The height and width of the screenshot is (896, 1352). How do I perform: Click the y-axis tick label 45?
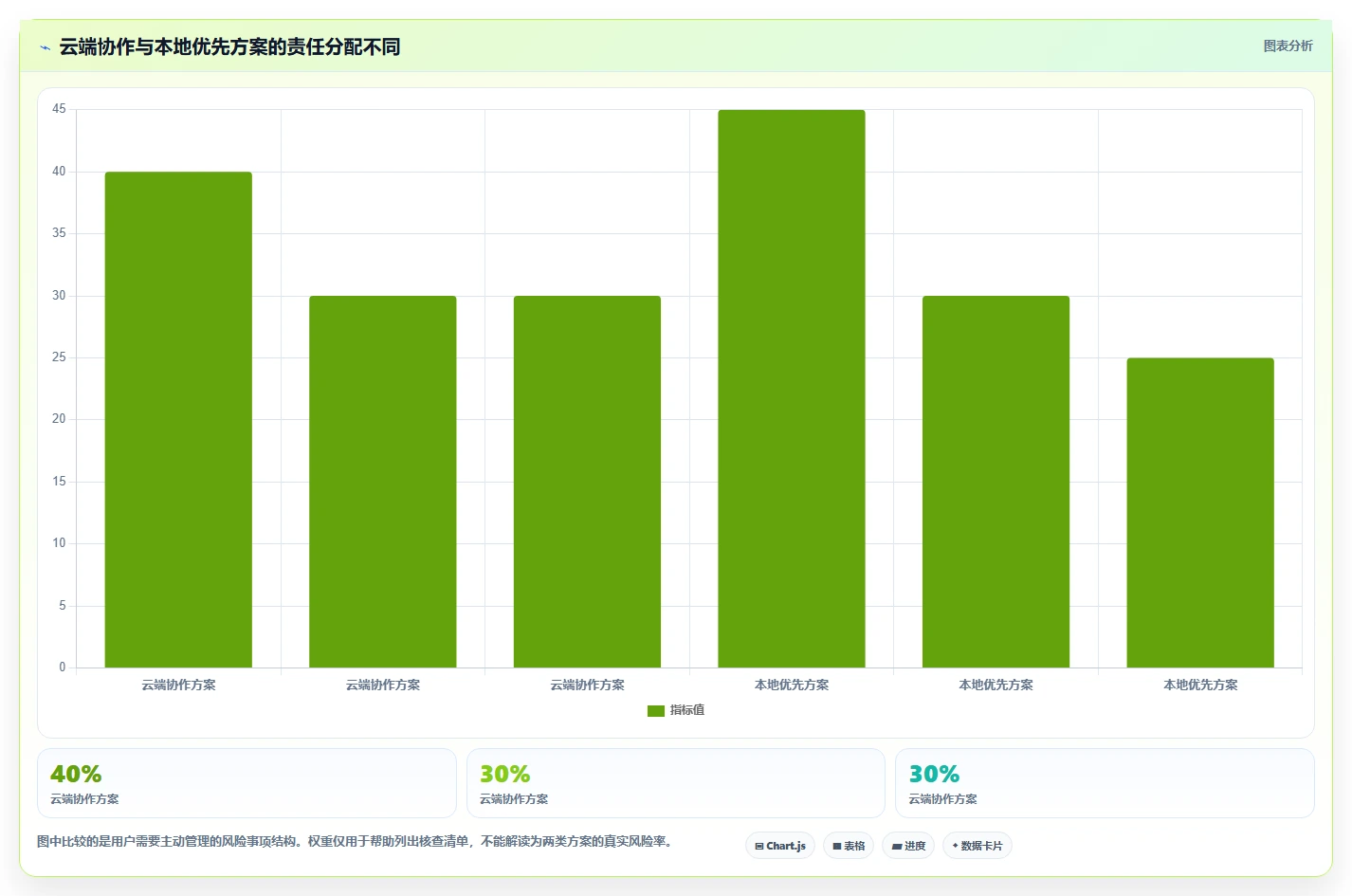point(59,109)
